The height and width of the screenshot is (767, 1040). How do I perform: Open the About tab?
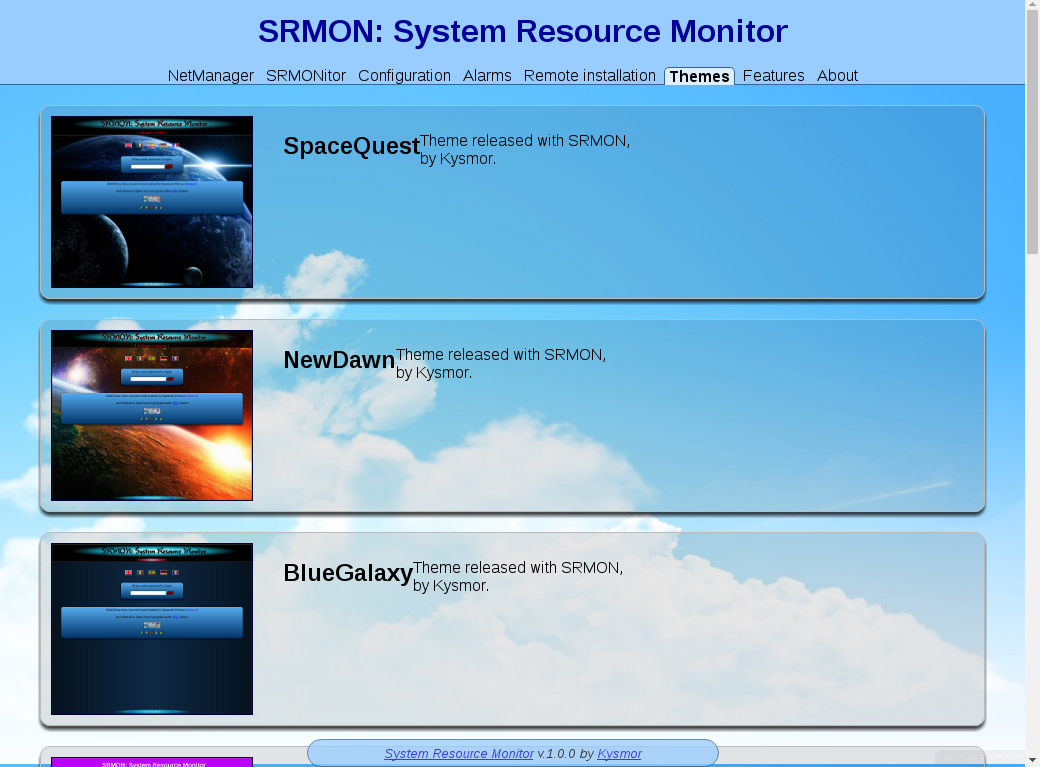[837, 76]
